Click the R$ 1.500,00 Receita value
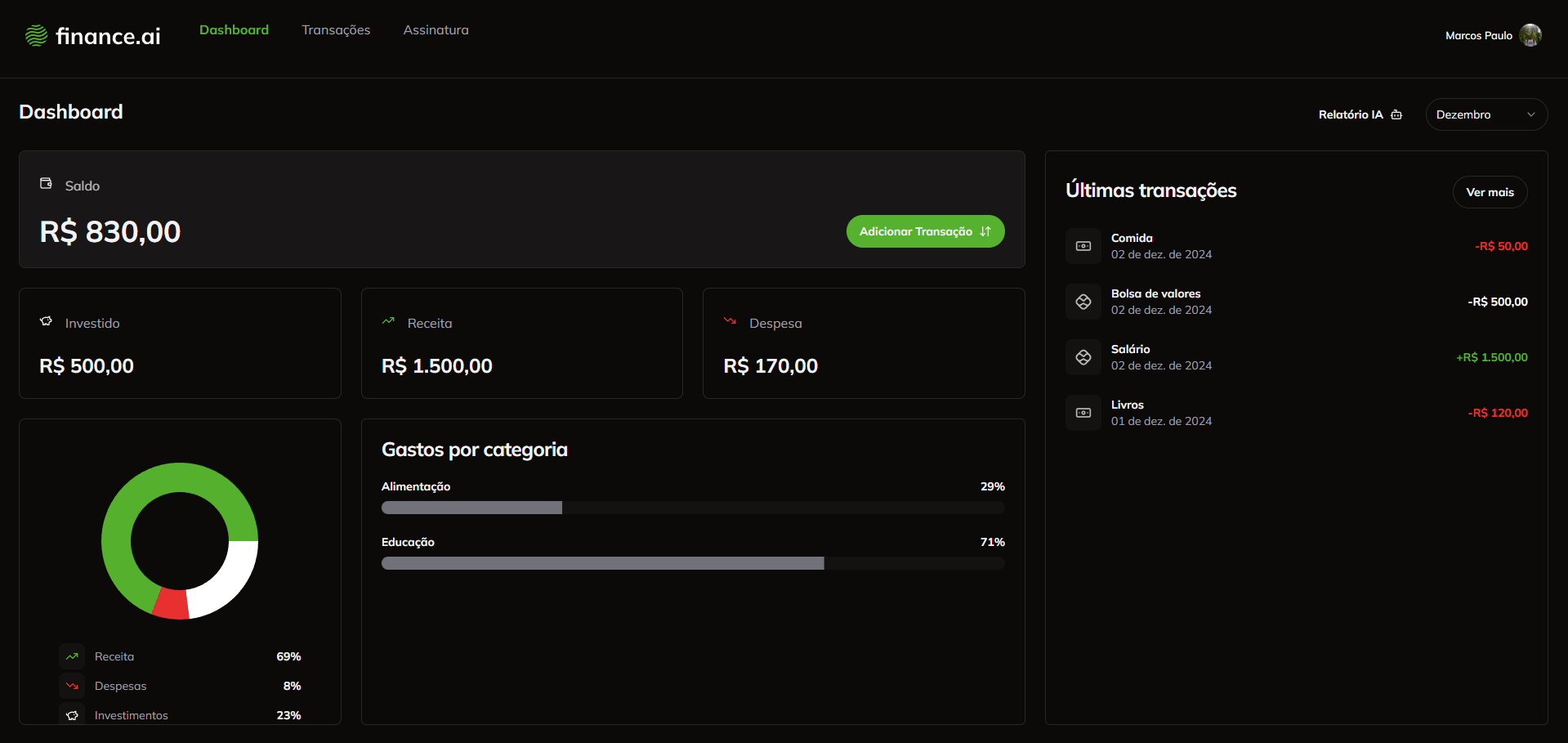1568x743 pixels. point(437,365)
